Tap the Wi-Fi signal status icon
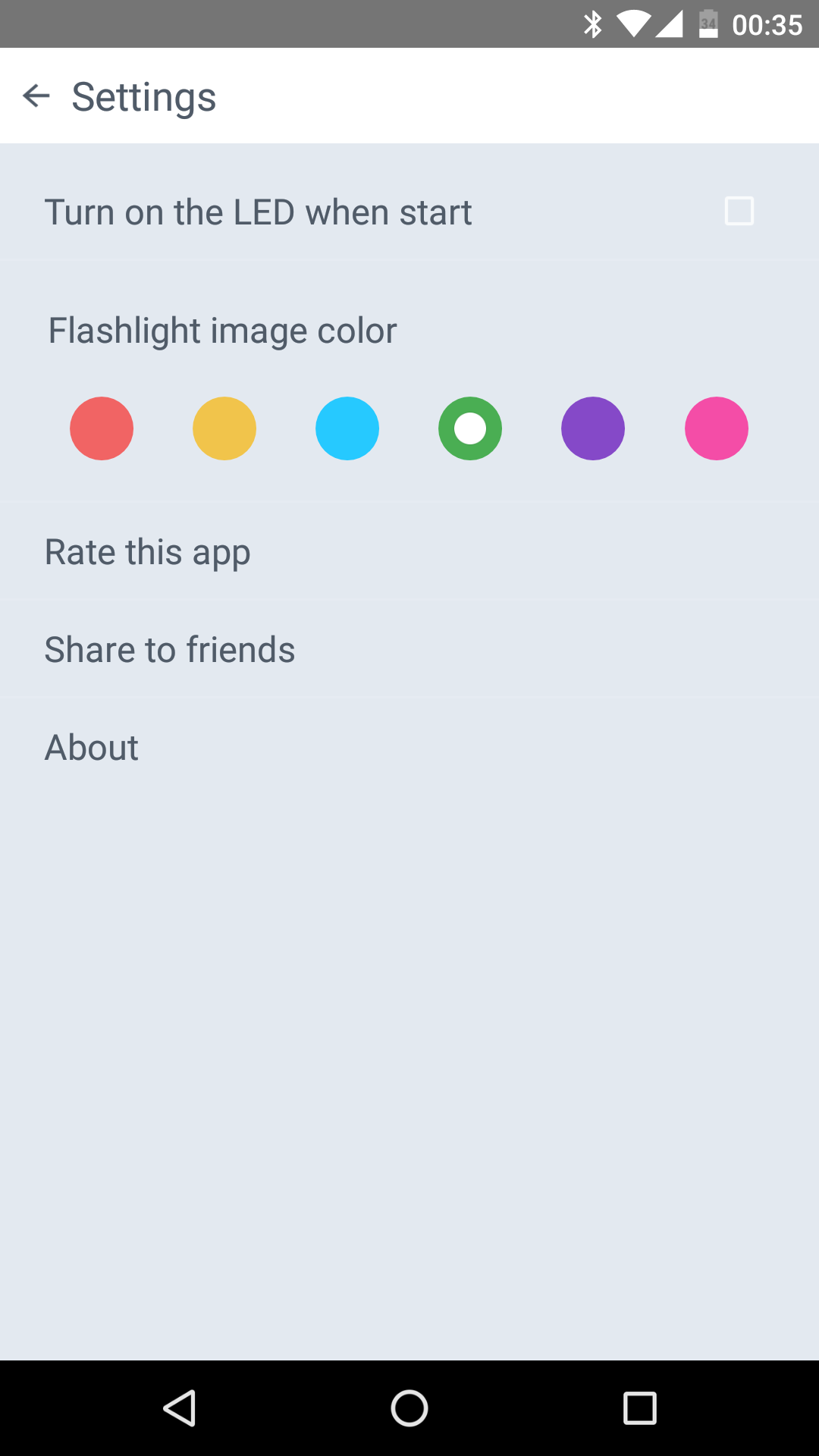Viewport: 819px width, 1456px height. (x=632, y=24)
